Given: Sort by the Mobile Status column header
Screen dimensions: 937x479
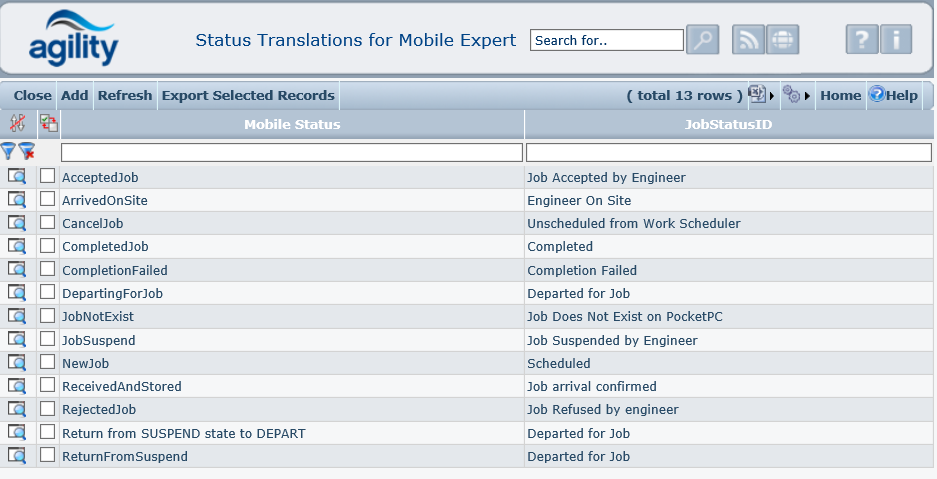Looking at the screenshot, I should point(292,124).
